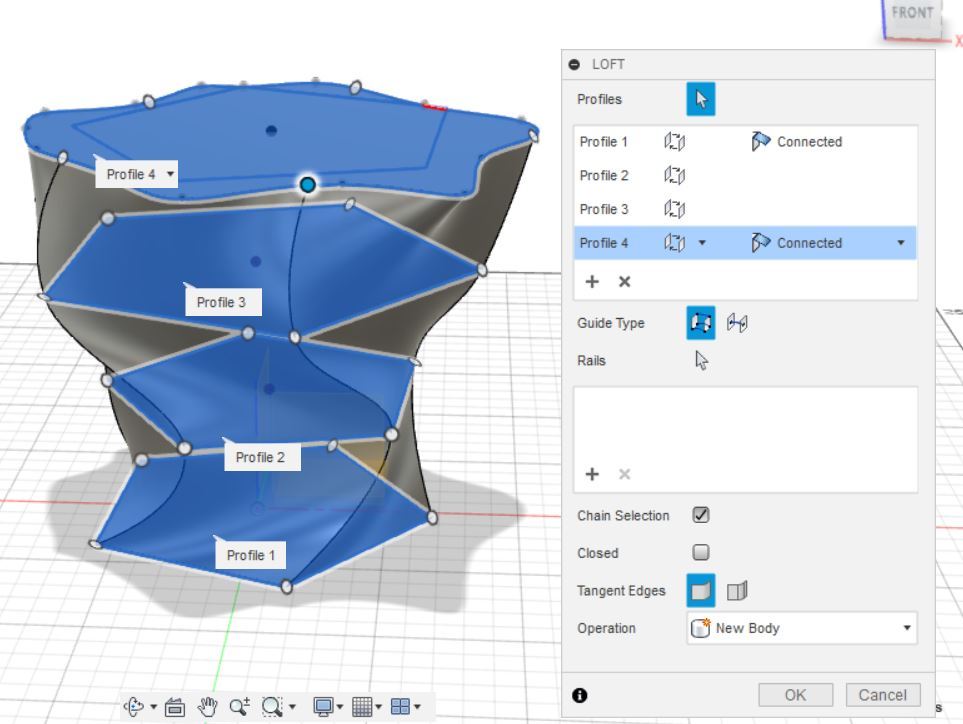Select the Profile 4 row in list
Viewport: 963px width, 724px height.
(745, 243)
